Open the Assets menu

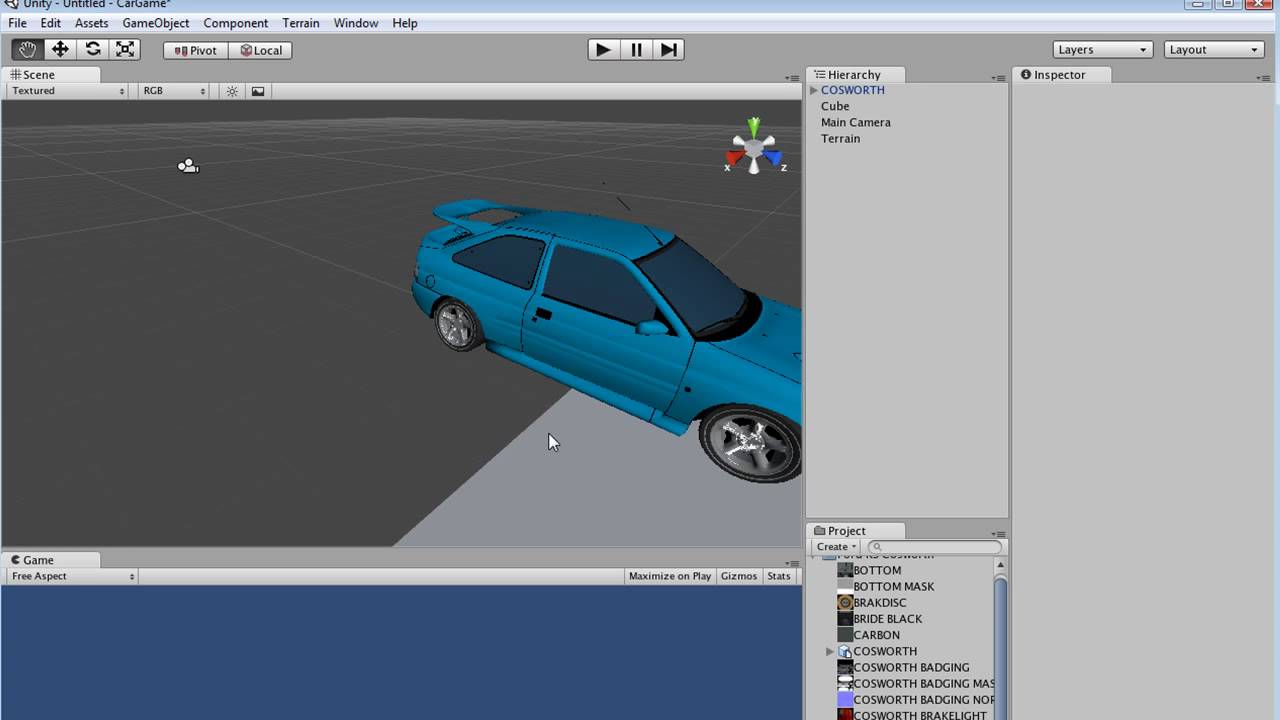(x=91, y=23)
